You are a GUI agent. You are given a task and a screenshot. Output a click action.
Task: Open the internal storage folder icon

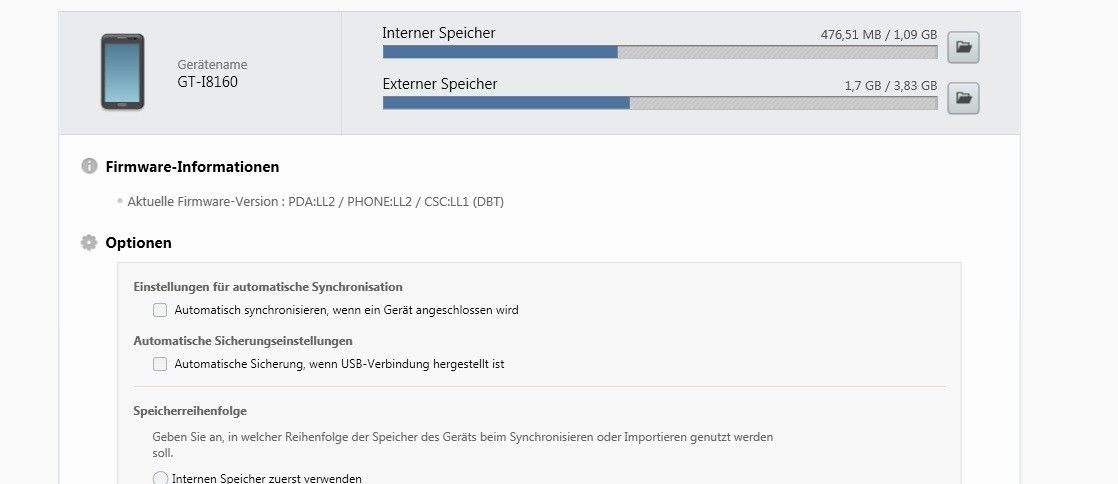(x=963, y=48)
